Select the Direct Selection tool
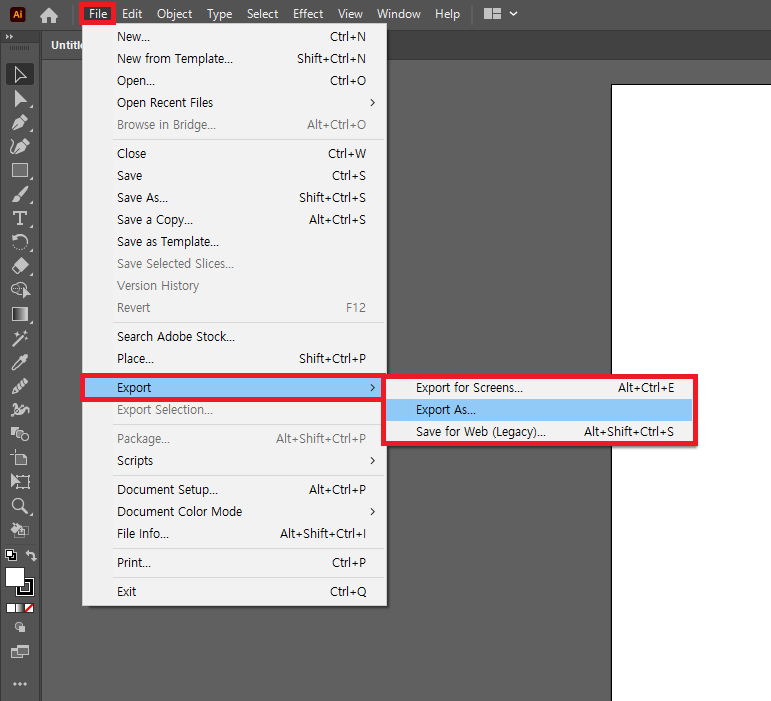 coord(20,99)
